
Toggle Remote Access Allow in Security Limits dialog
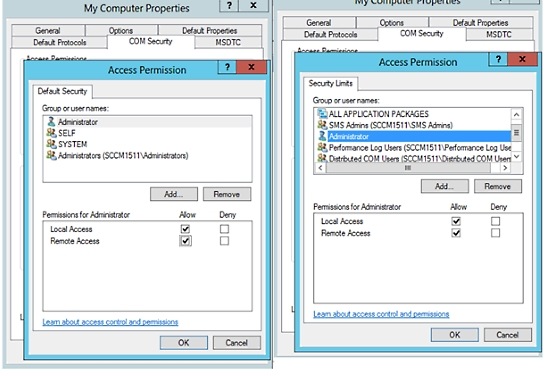coord(456,233)
